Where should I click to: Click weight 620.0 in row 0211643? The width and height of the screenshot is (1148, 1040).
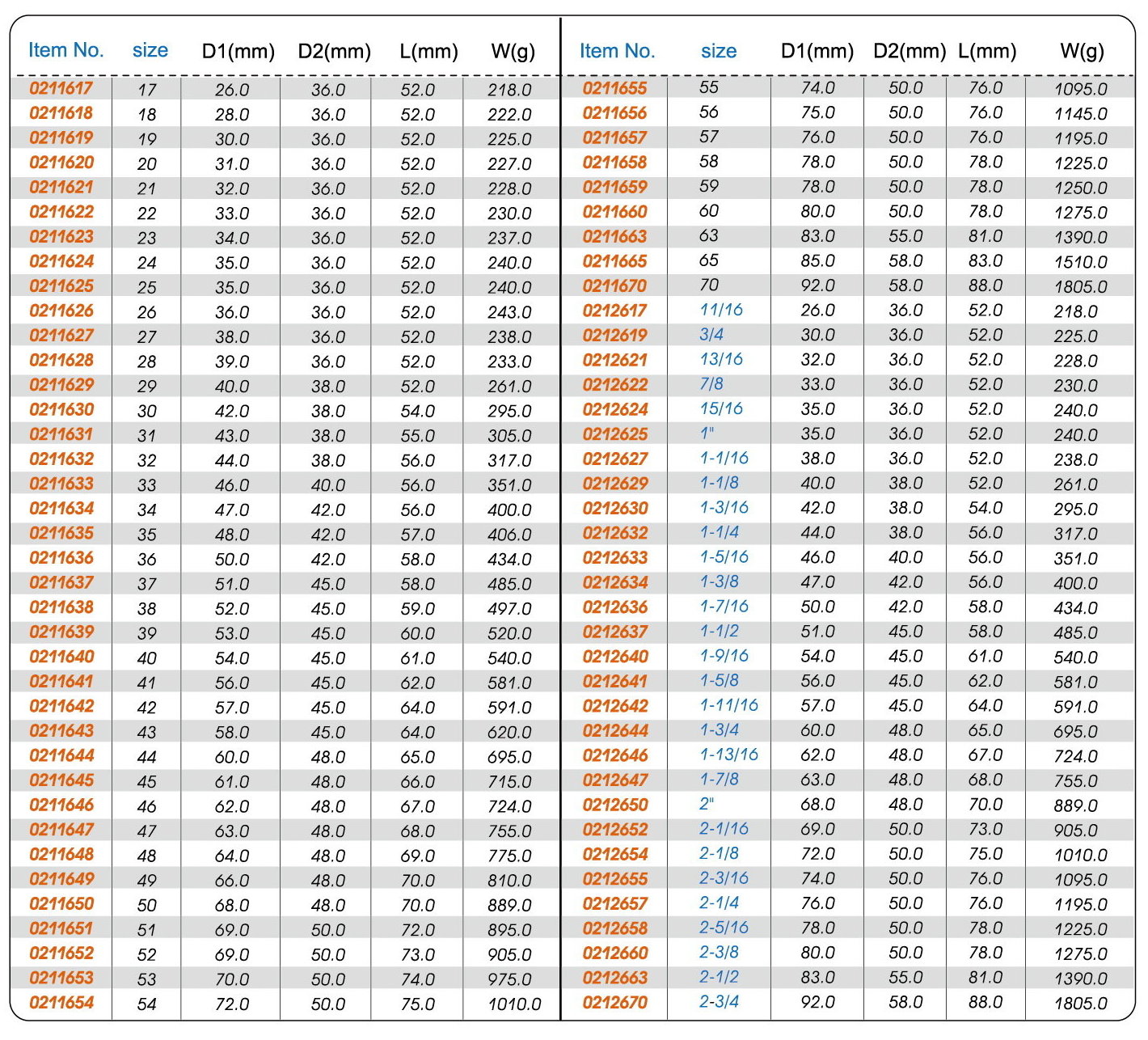[509, 733]
